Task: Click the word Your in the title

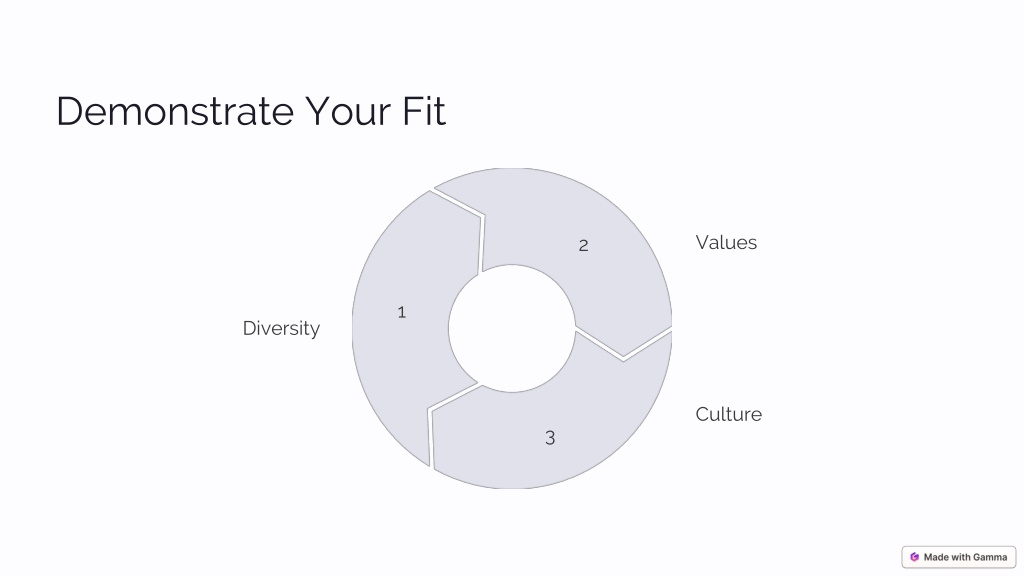Action: [x=348, y=111]
